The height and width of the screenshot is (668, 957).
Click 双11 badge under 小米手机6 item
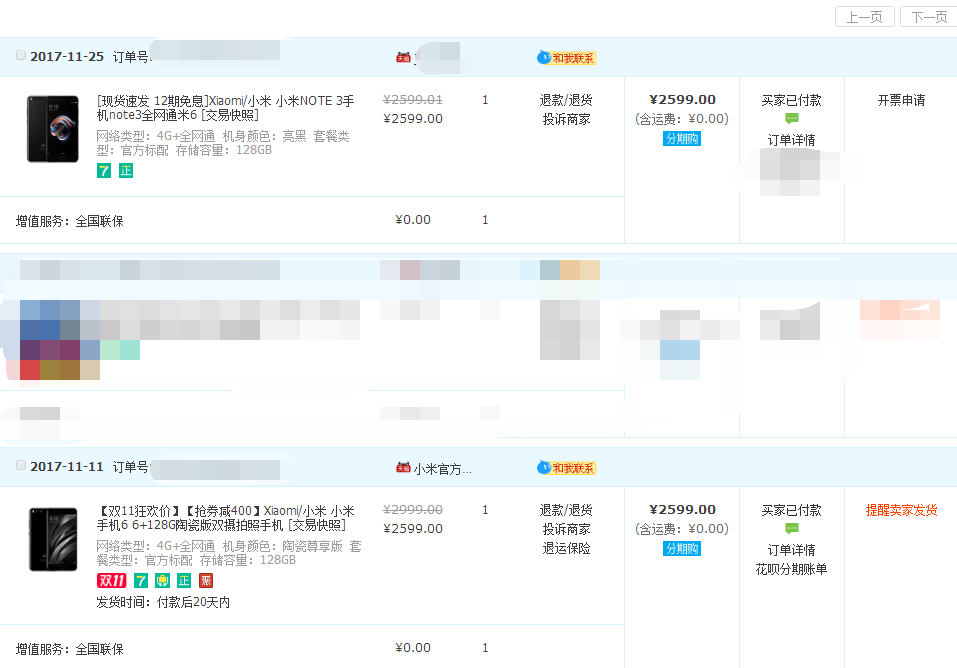pyautogui.click(x=112, y=580)
